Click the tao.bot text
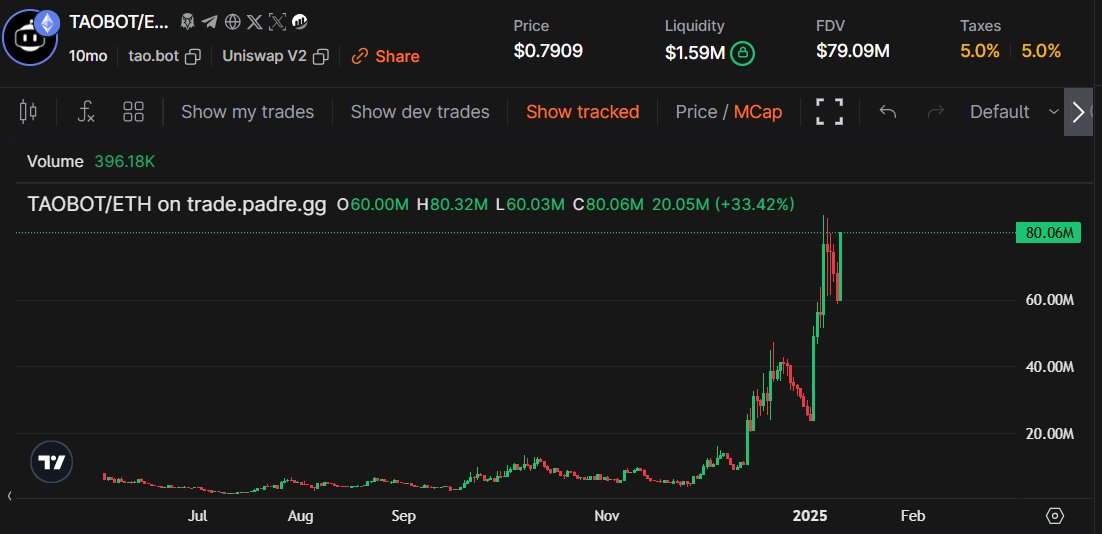Image resolution: width=1102 pixels, height=534 pixels. tap(153, 56)
